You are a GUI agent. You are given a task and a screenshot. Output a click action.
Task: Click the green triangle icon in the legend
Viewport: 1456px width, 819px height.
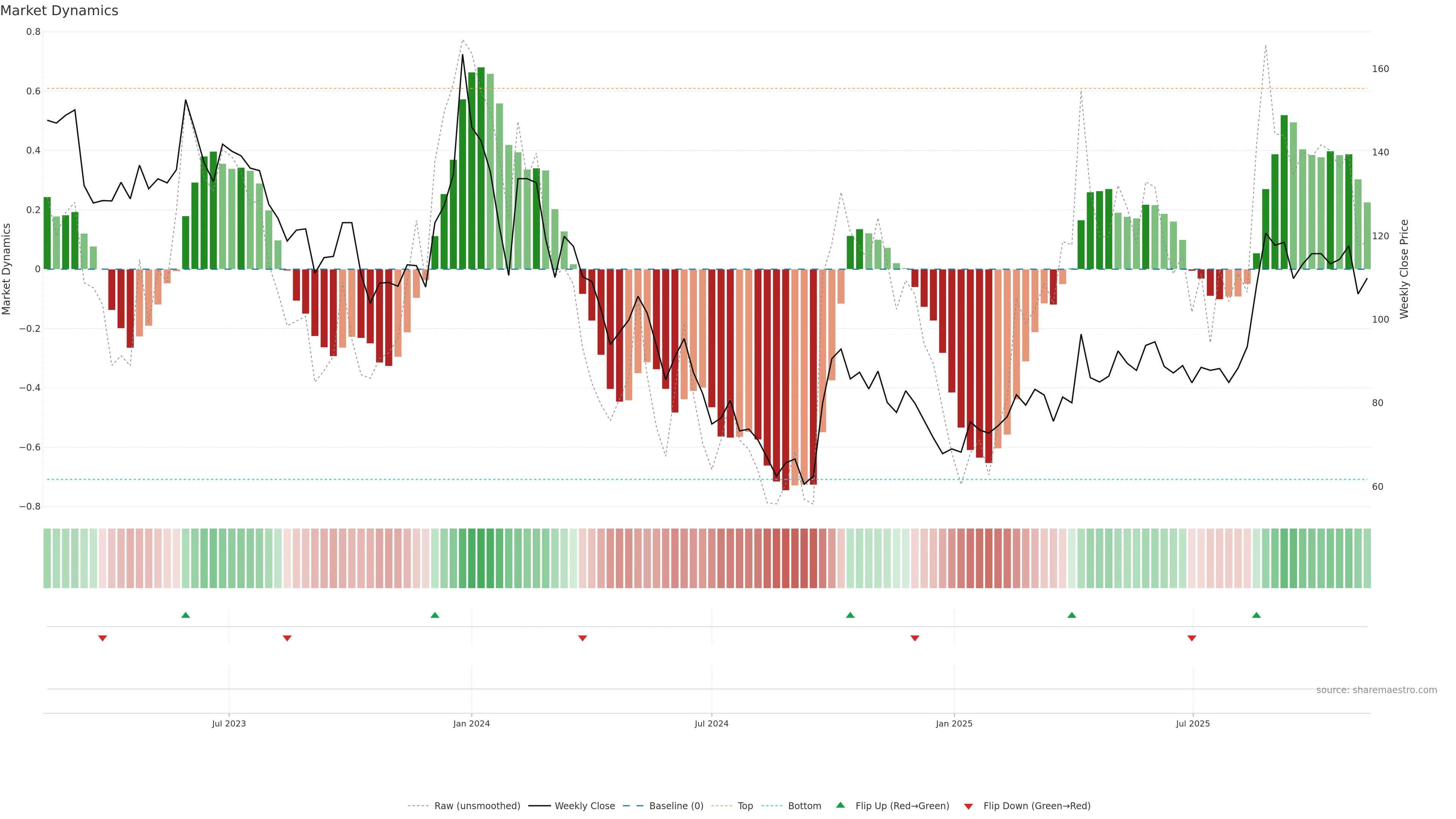[841, 805]
